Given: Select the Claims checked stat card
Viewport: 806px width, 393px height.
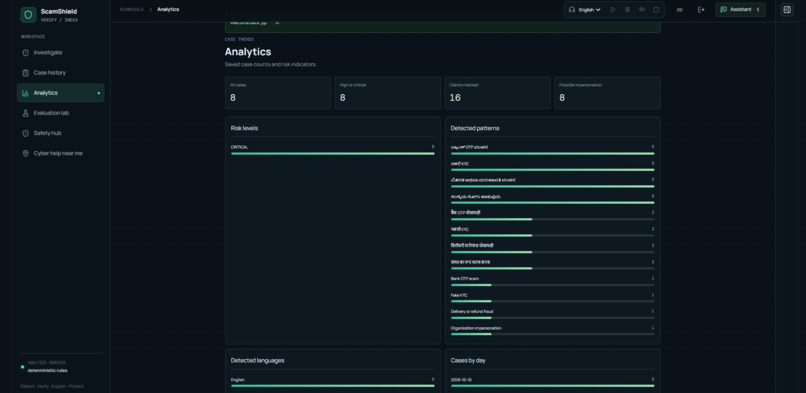Looking at the screenshot, I should 497,93.
